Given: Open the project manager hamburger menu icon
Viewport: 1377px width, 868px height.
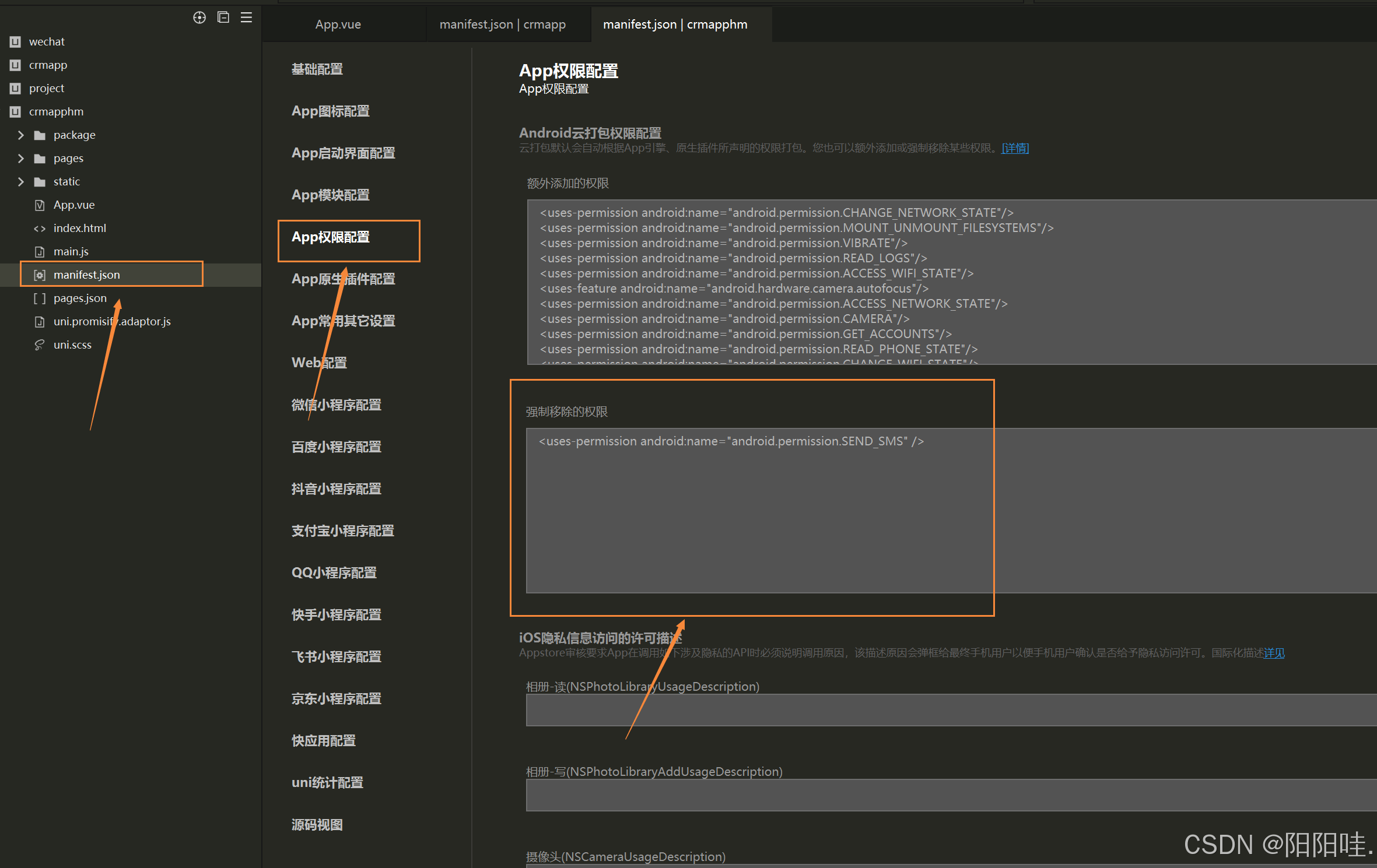Looking at the screenshot, I should [x=246, y=17].
